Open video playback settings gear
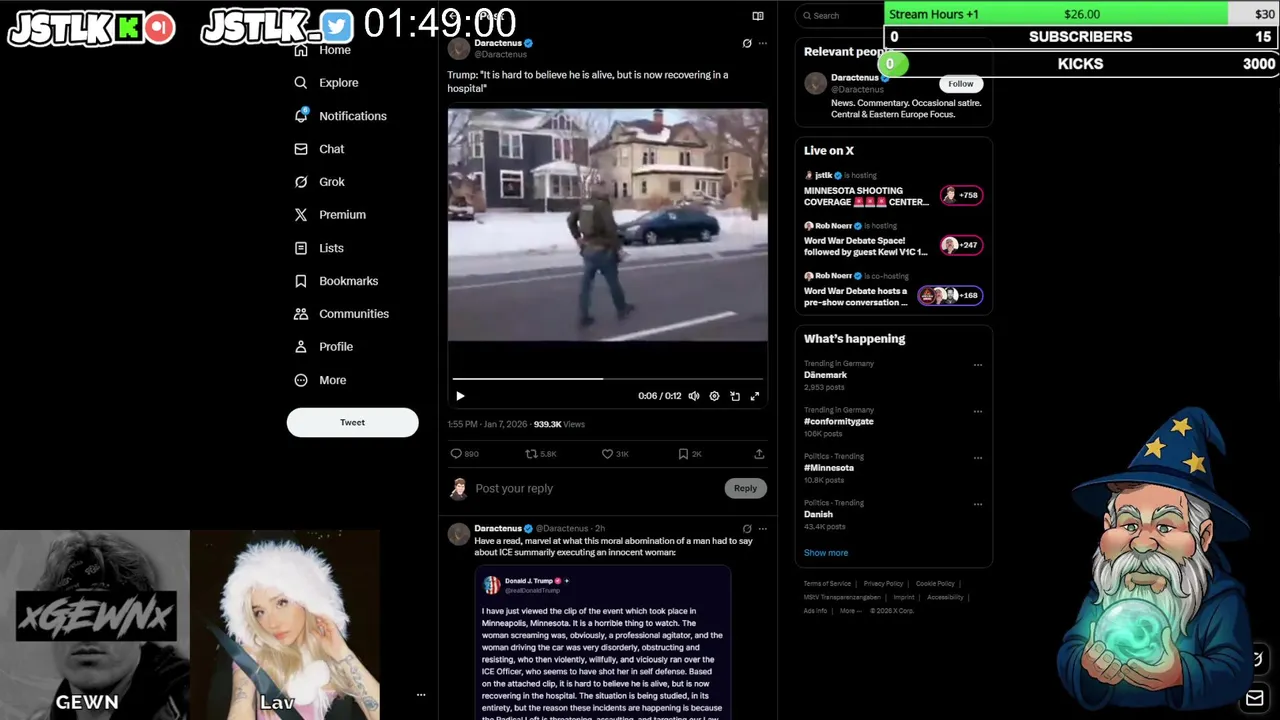This screenshot has width=1280, height=720. [x=714, y=396]
